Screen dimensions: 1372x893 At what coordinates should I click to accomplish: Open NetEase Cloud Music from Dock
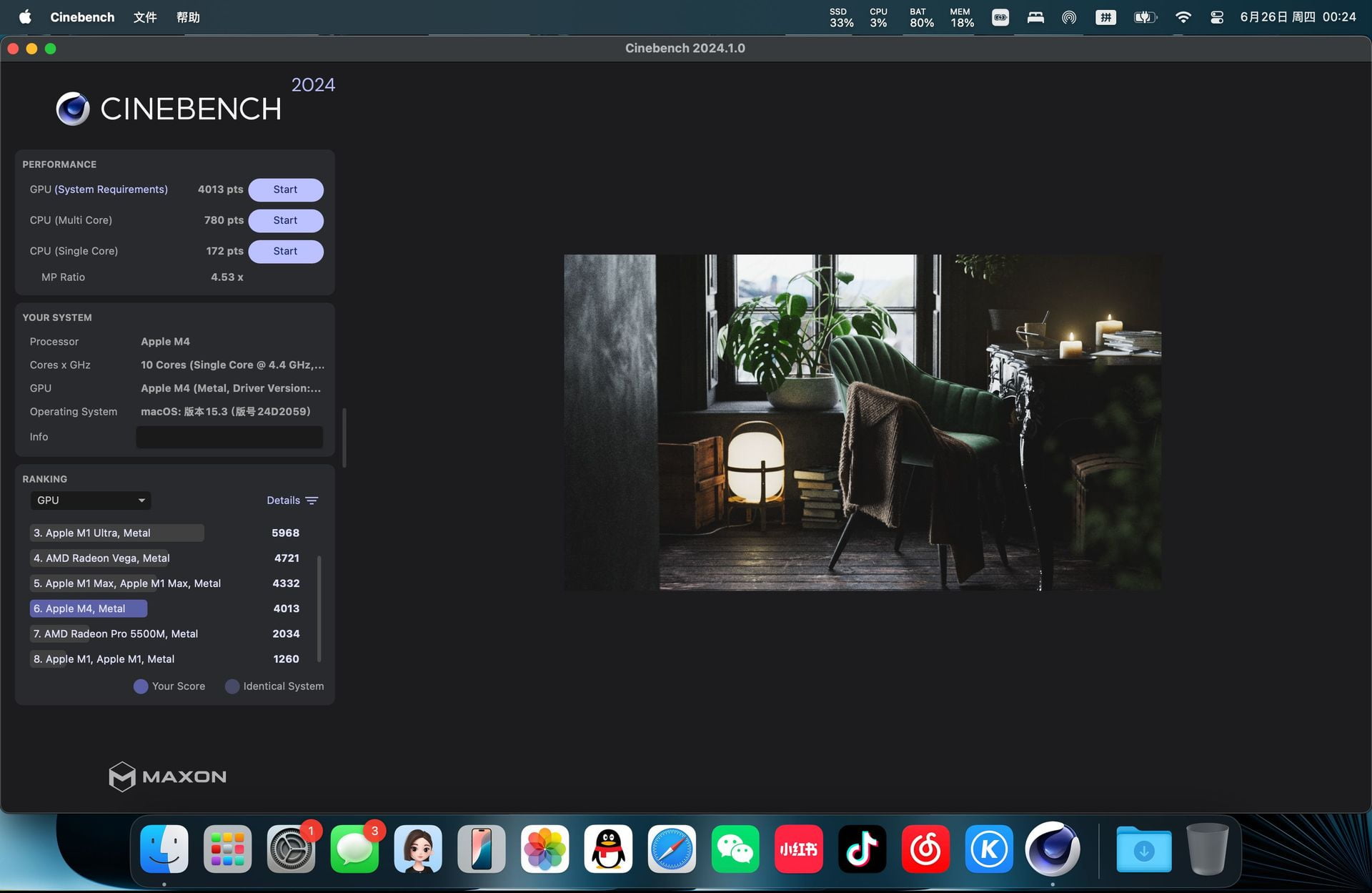(x=925, y=849)
